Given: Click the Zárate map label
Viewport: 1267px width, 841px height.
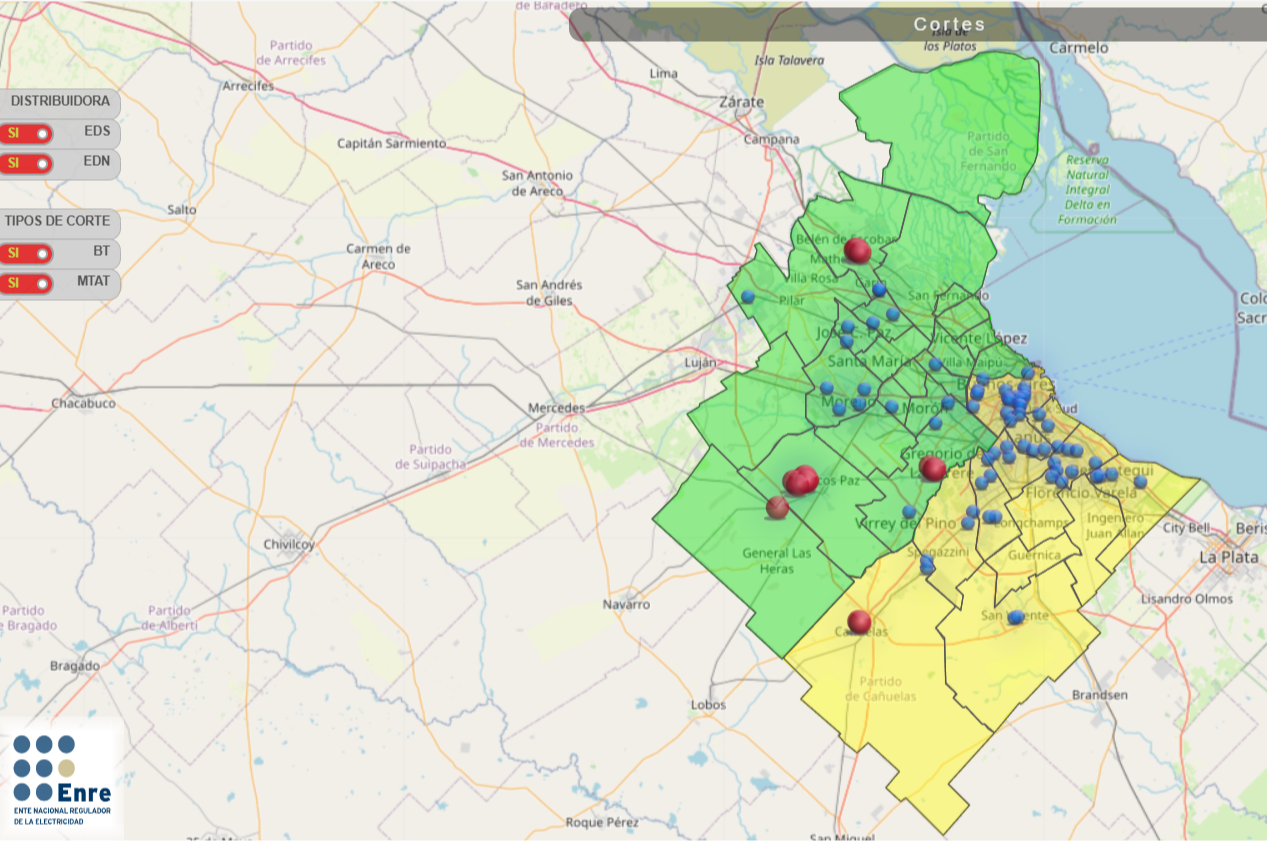Looking at the screenshot, I should click(x=742, y=102).
